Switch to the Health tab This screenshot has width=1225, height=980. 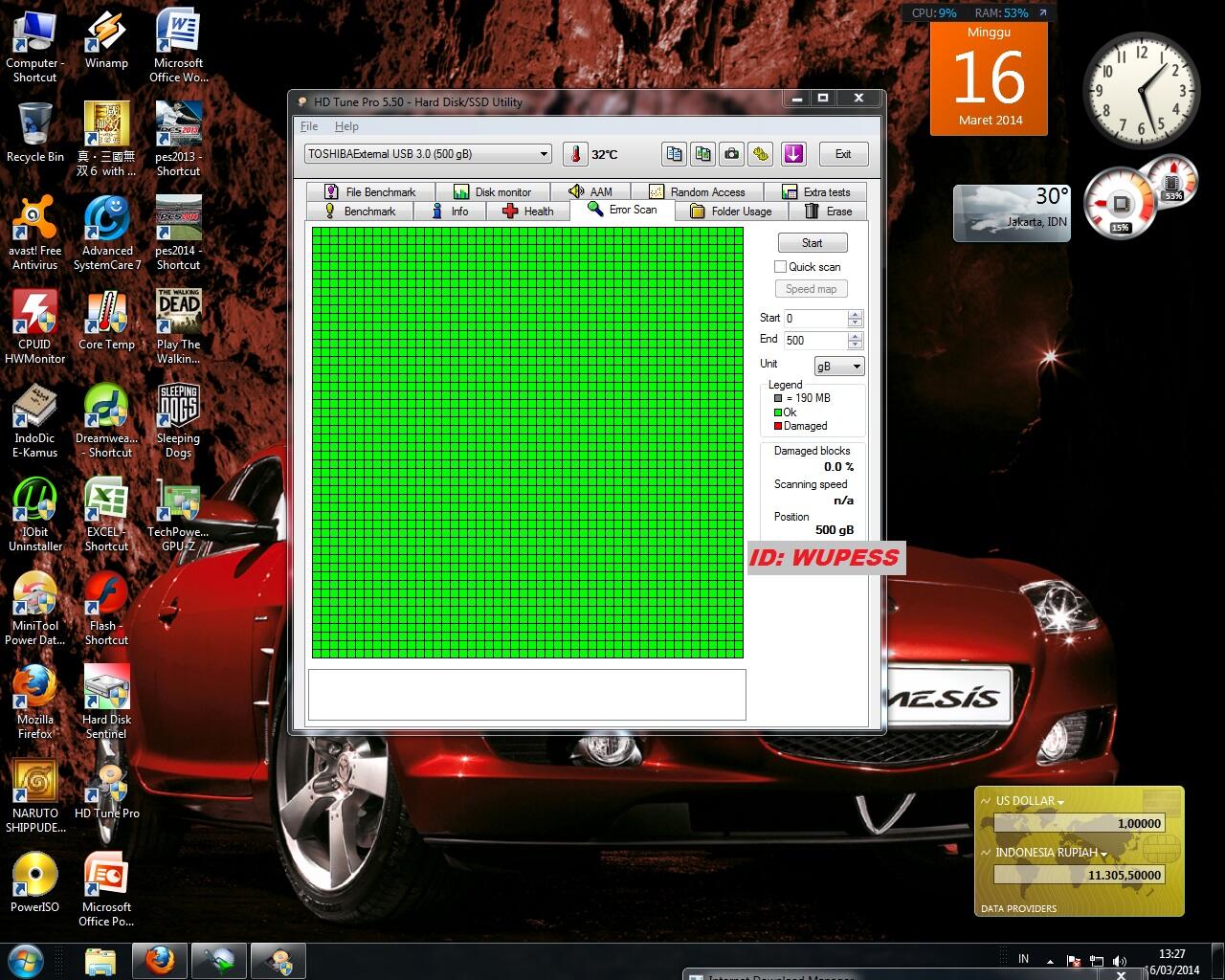click(528, 212)
